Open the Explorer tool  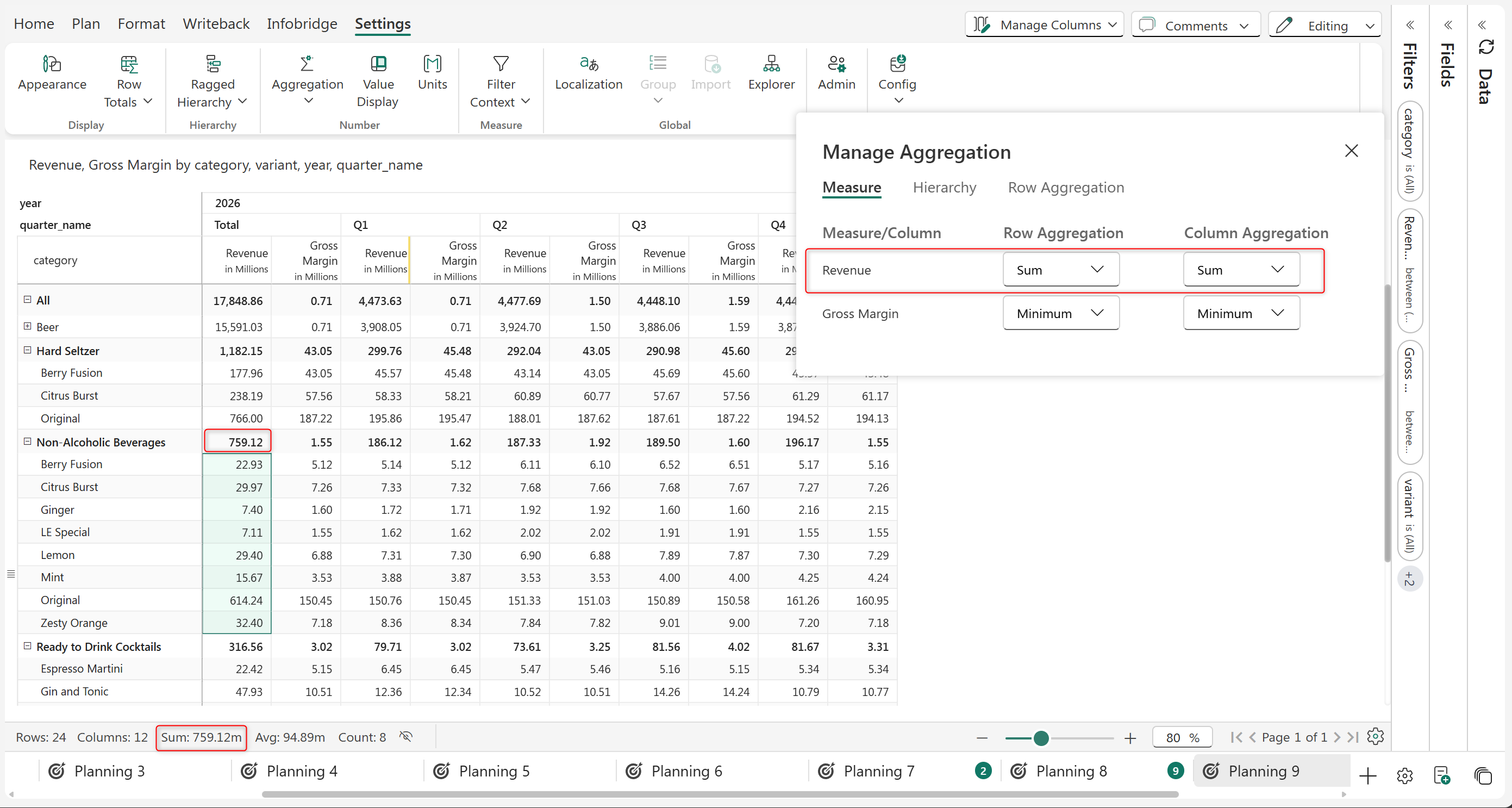(x=771, y=72)
